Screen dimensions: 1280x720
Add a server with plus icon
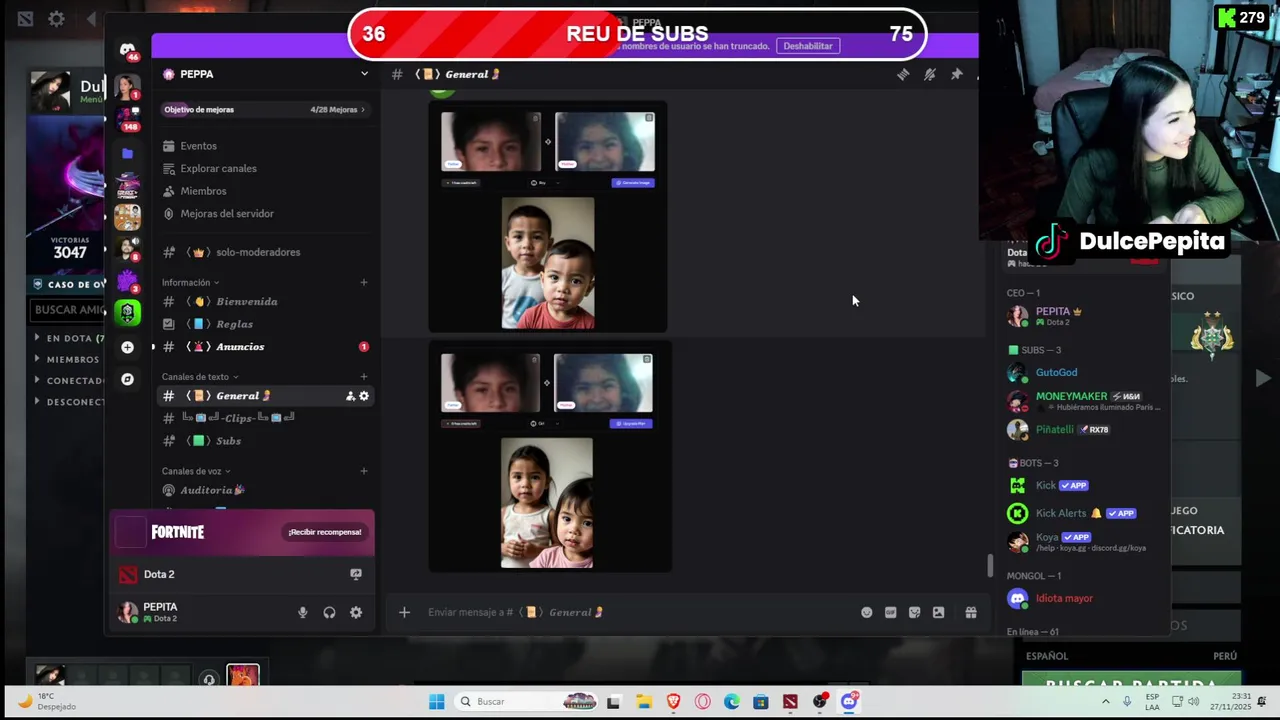(127, 347)
